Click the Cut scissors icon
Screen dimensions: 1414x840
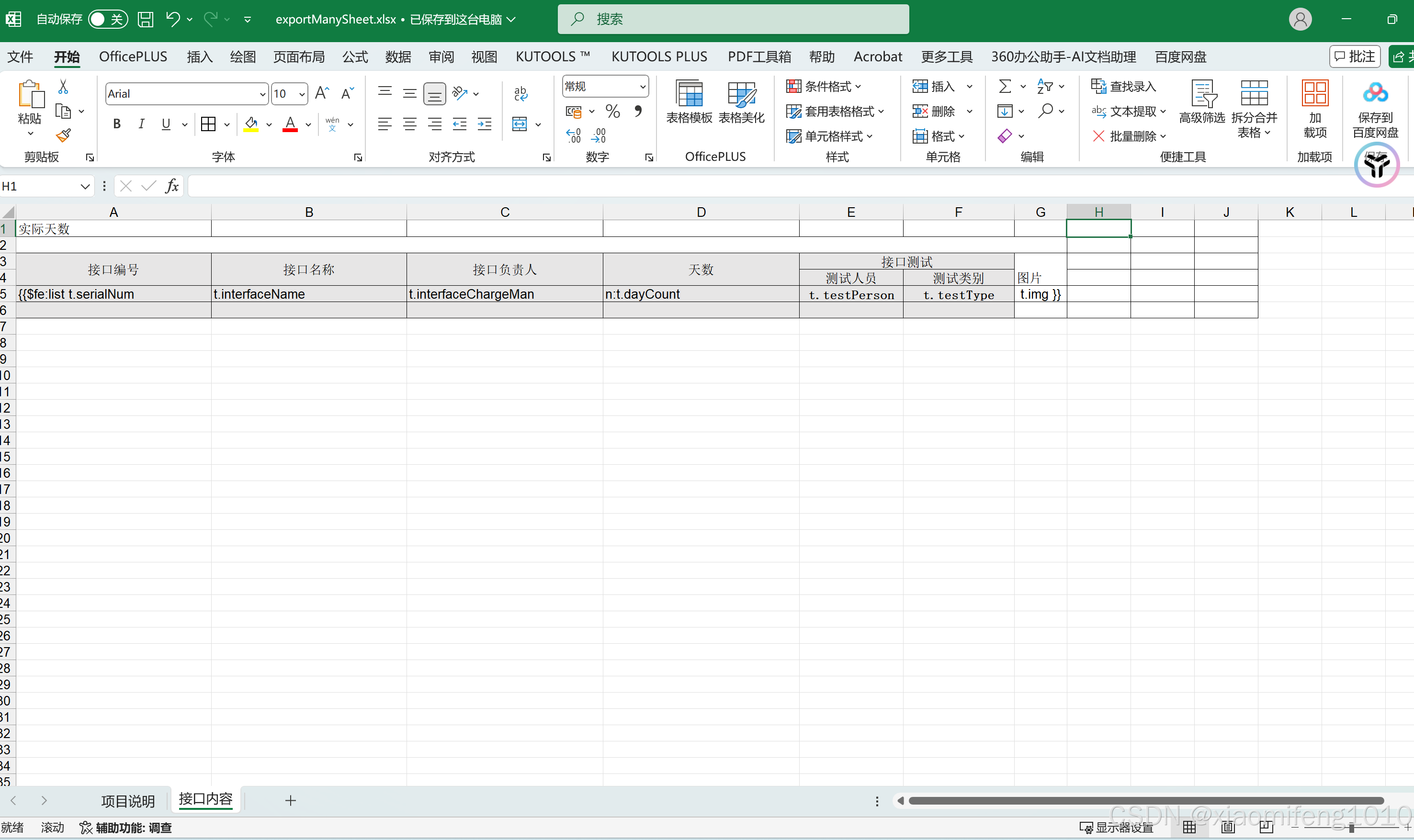63,87
